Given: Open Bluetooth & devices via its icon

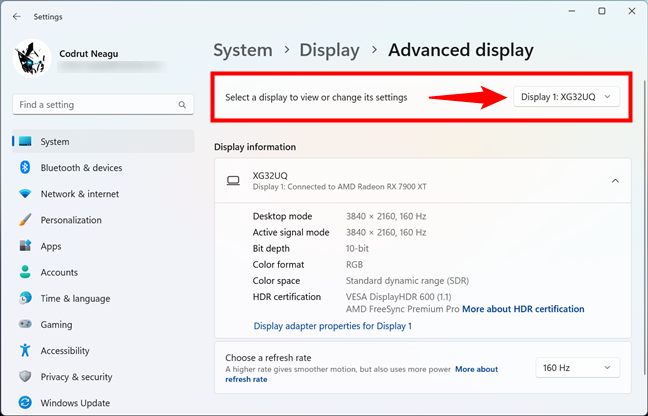Looking at the screenshot, I should (x=25, y=167).
